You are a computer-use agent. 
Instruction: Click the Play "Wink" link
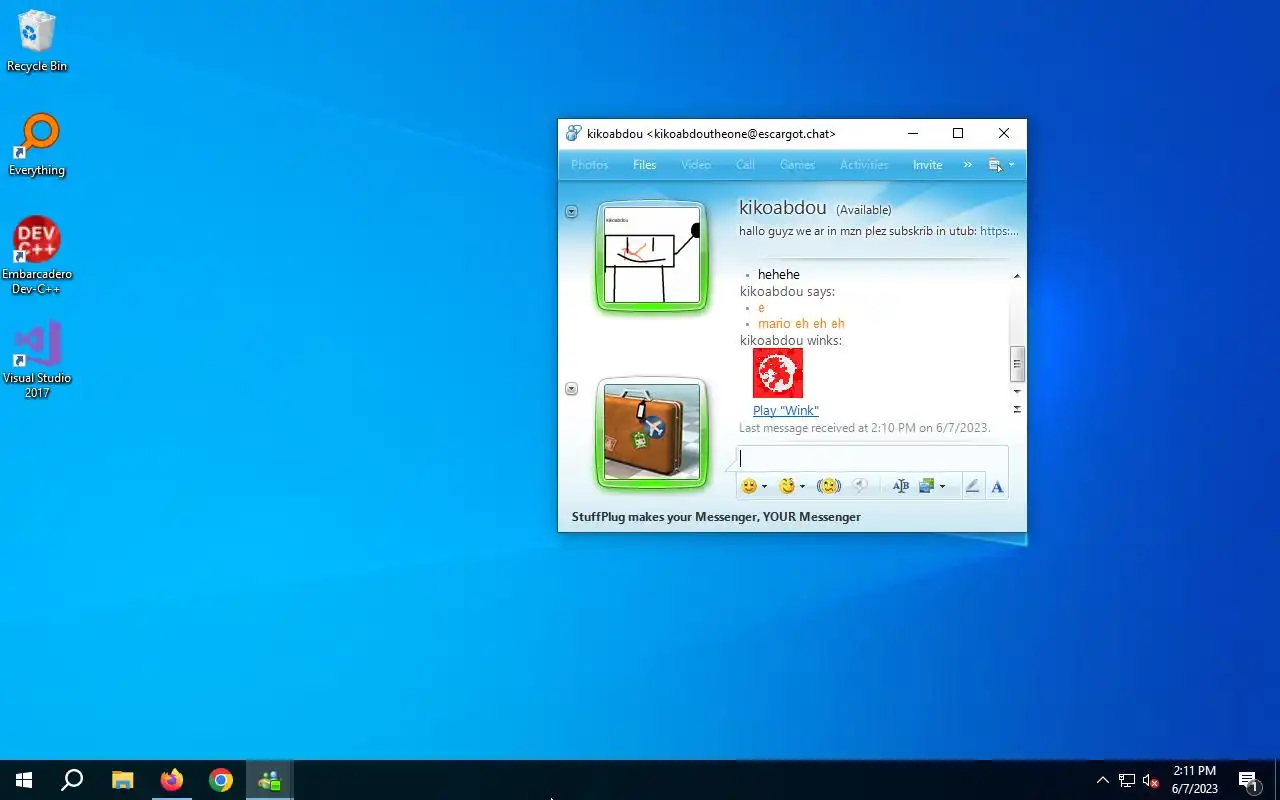click(786, 411)
